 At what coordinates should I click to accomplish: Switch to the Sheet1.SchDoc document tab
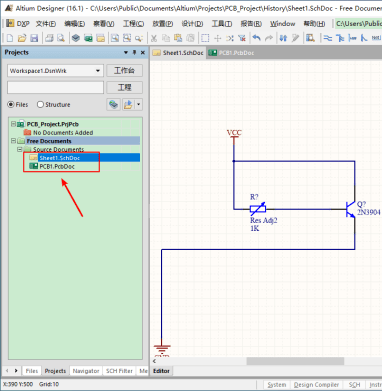[178, 53]
